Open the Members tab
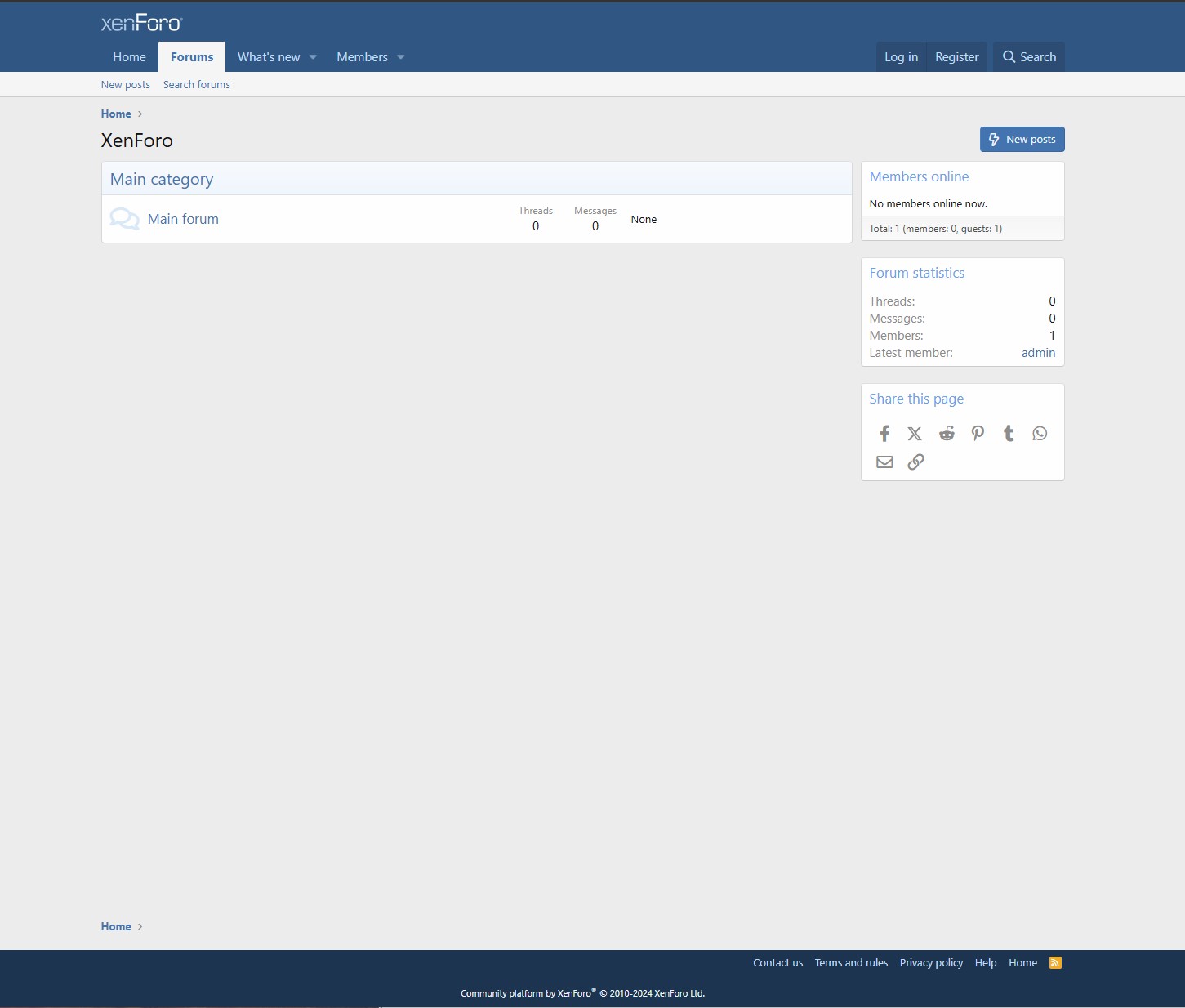This screenshot has height=1008, width=1185. click(x=363, y=57)
